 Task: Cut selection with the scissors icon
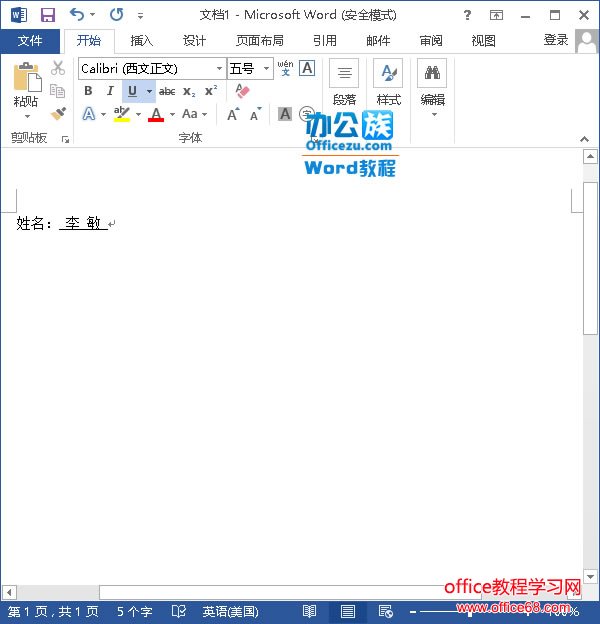58,68
